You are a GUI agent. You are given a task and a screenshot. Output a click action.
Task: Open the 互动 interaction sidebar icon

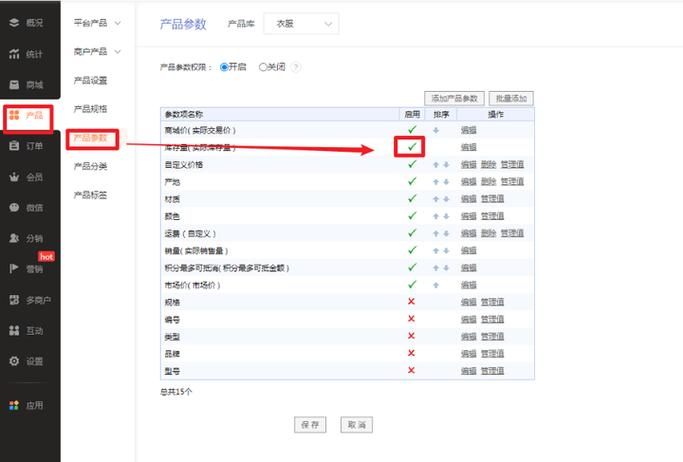click(14, 330)
